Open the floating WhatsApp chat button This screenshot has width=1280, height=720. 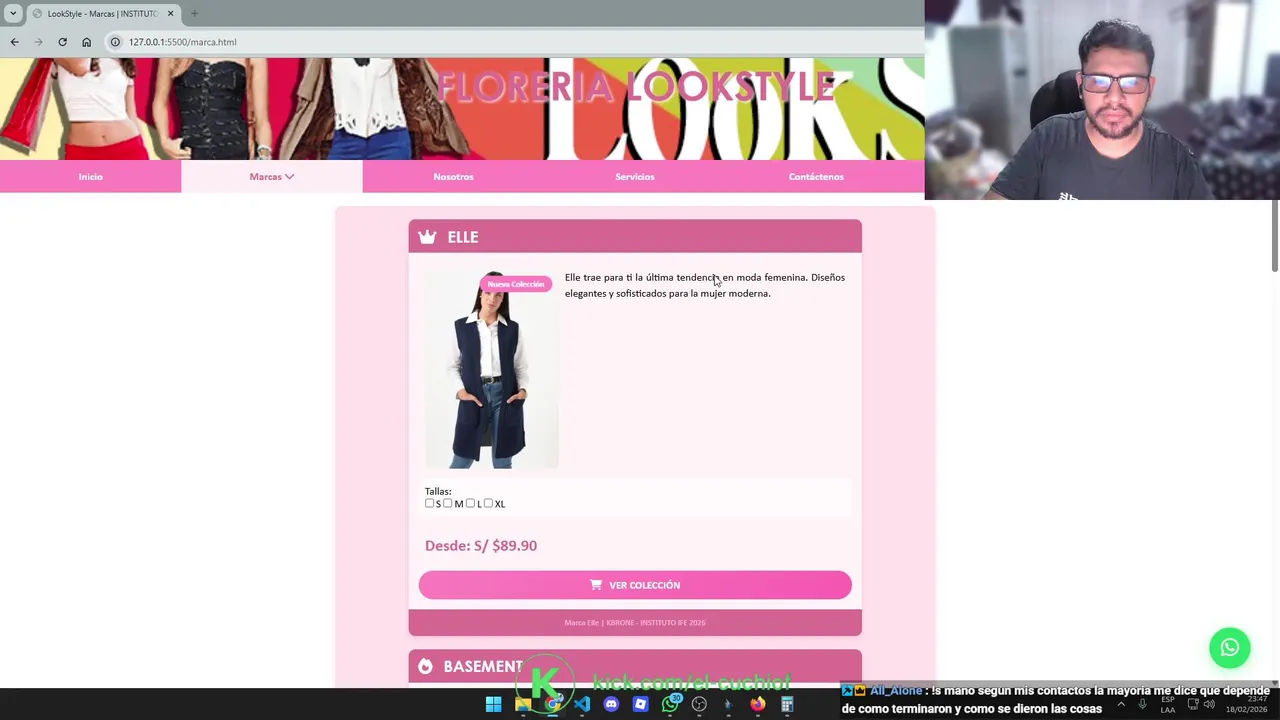pos(1230,648)
